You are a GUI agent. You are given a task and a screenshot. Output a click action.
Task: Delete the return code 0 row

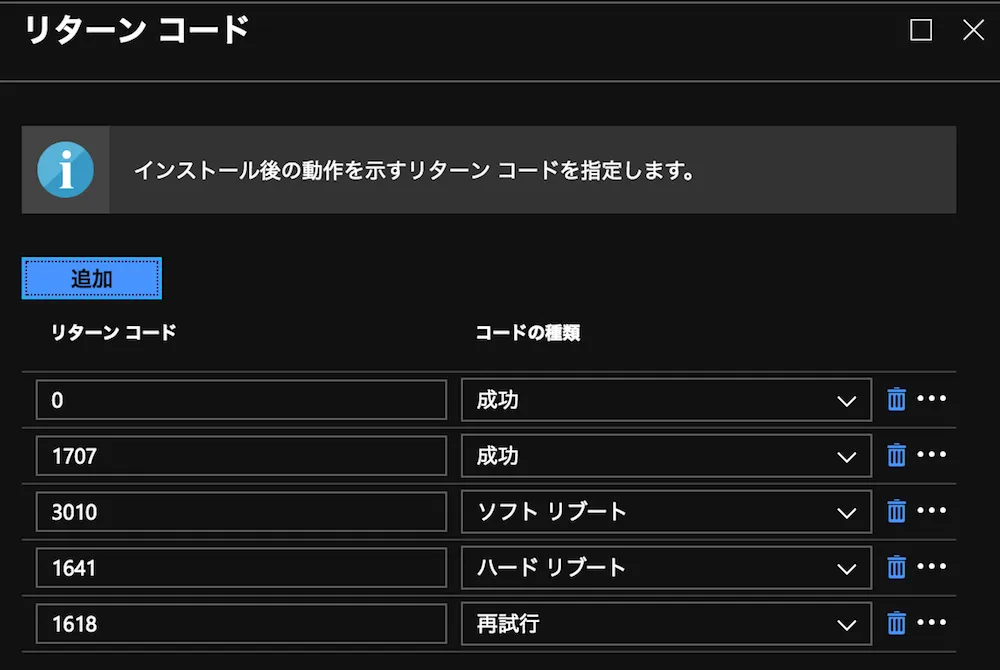click(897, 400)
